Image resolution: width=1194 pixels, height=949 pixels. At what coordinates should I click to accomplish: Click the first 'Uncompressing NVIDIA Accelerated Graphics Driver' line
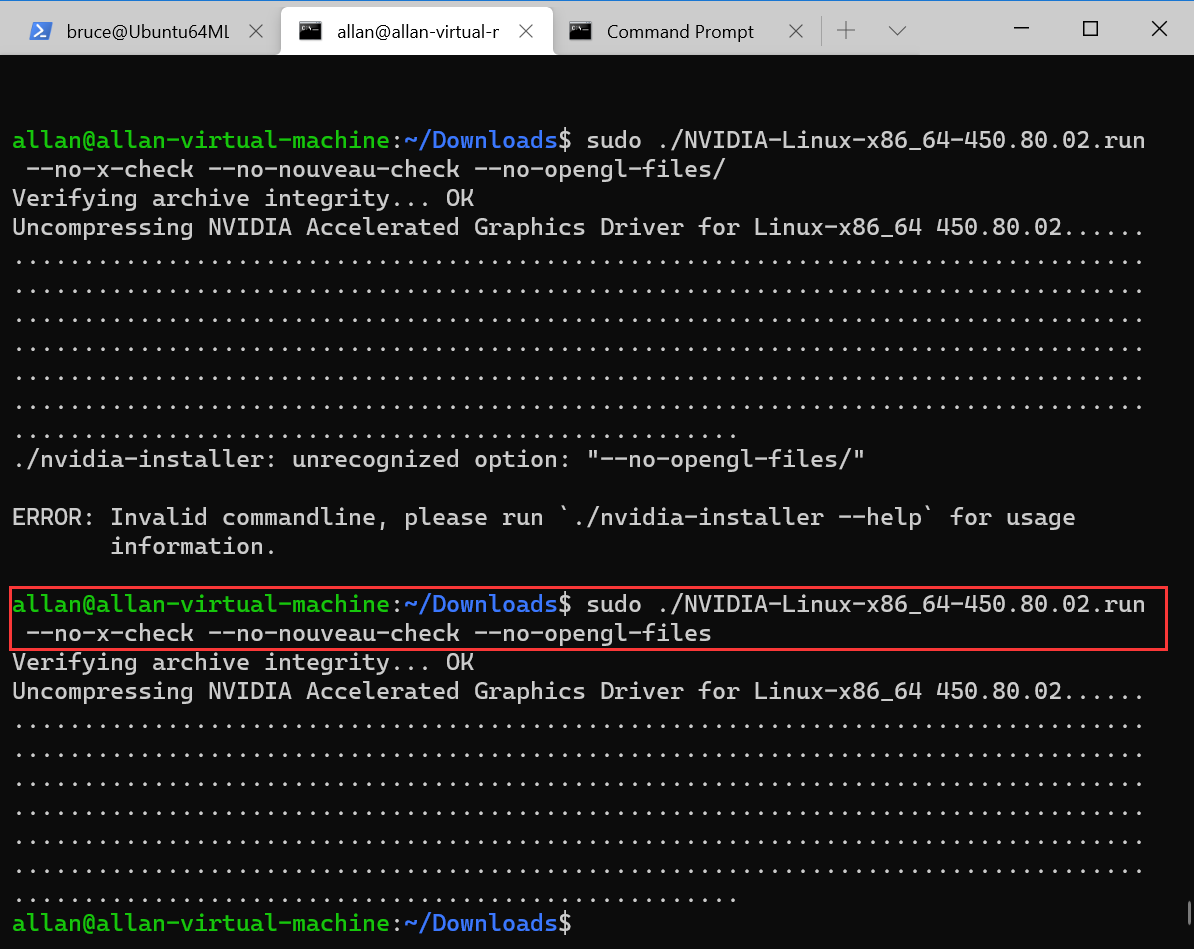[x=578, y=227]
